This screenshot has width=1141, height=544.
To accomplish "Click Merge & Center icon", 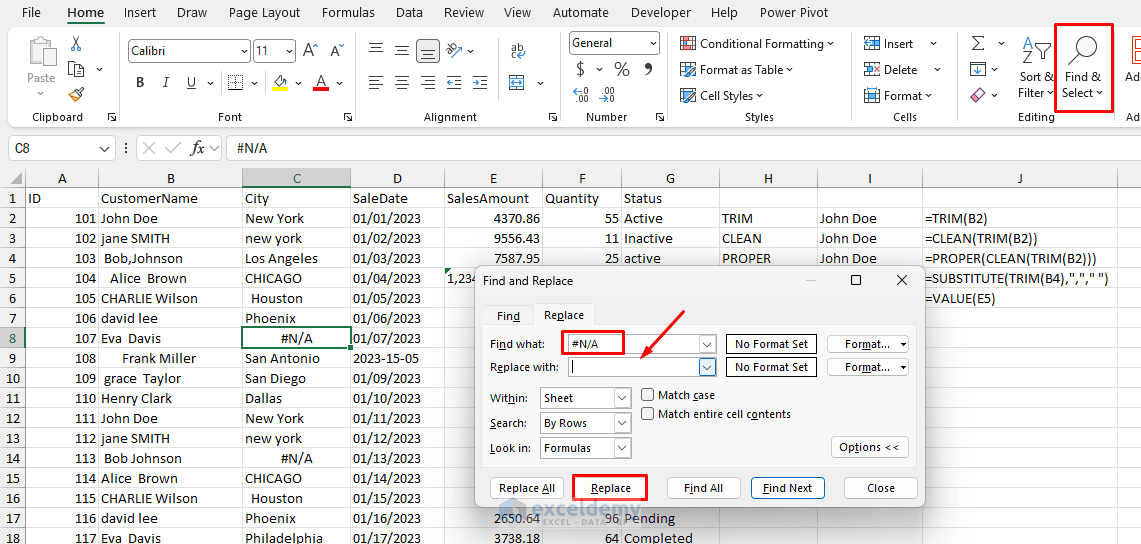I will coord(517,82).
